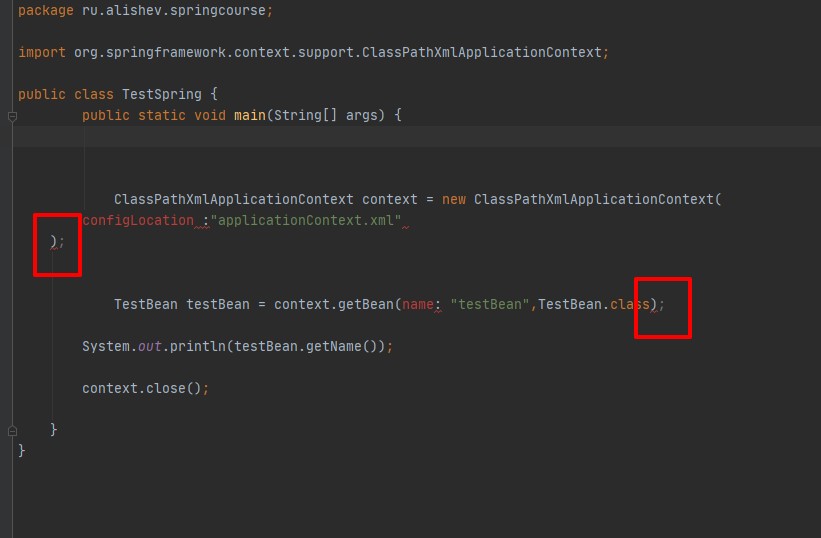Screen dimensions: 821x538
Task: Click "org.springframework" in the import path
Action: 150,52
